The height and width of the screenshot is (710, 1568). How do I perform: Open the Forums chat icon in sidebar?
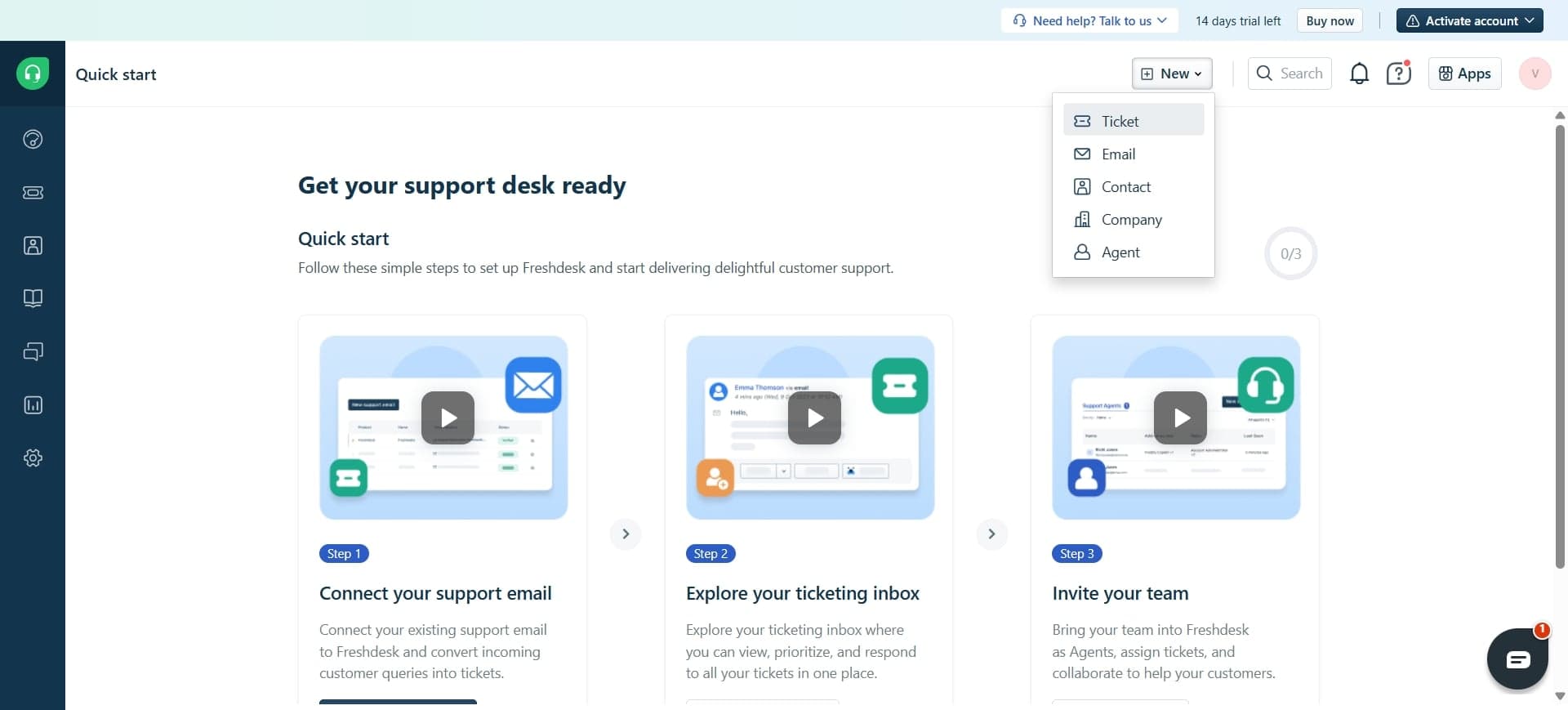[33, 351]
